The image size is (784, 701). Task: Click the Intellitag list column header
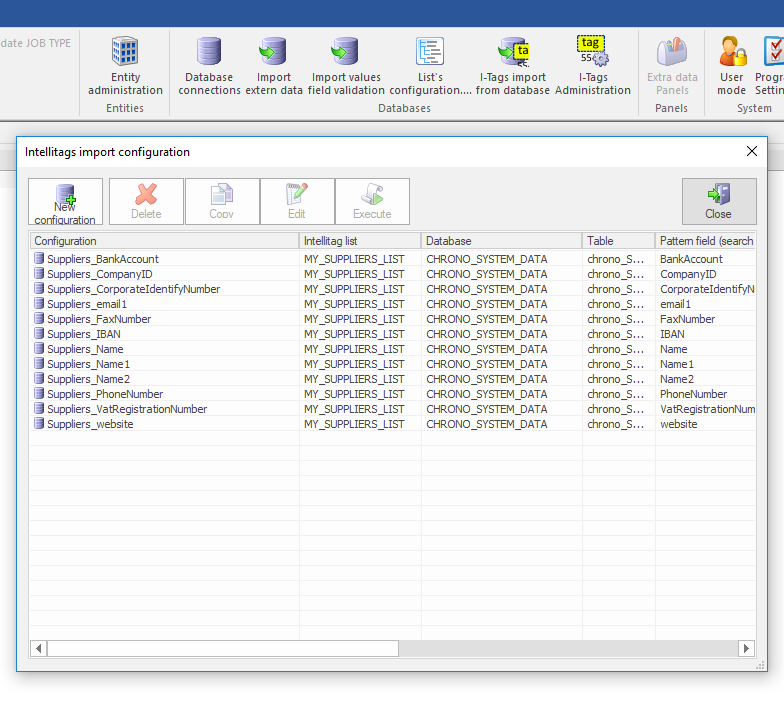click(x=360, y=241)
